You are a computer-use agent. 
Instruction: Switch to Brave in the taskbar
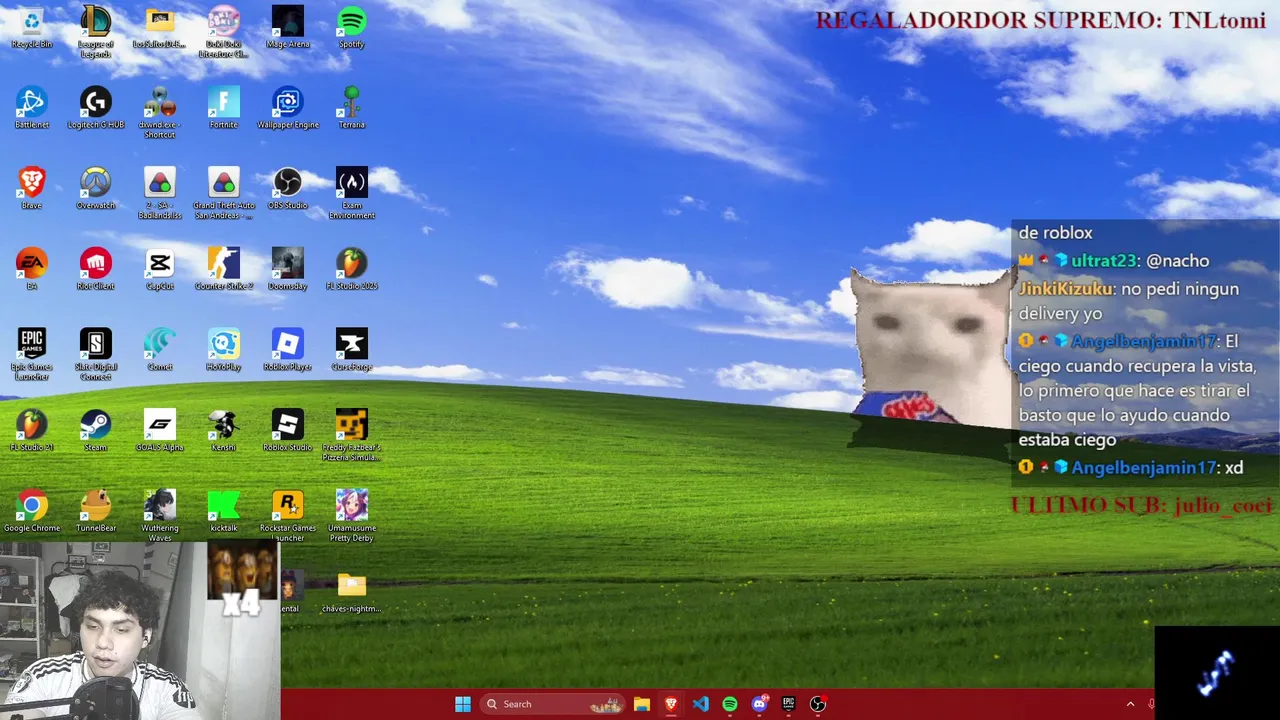(671, 704)
